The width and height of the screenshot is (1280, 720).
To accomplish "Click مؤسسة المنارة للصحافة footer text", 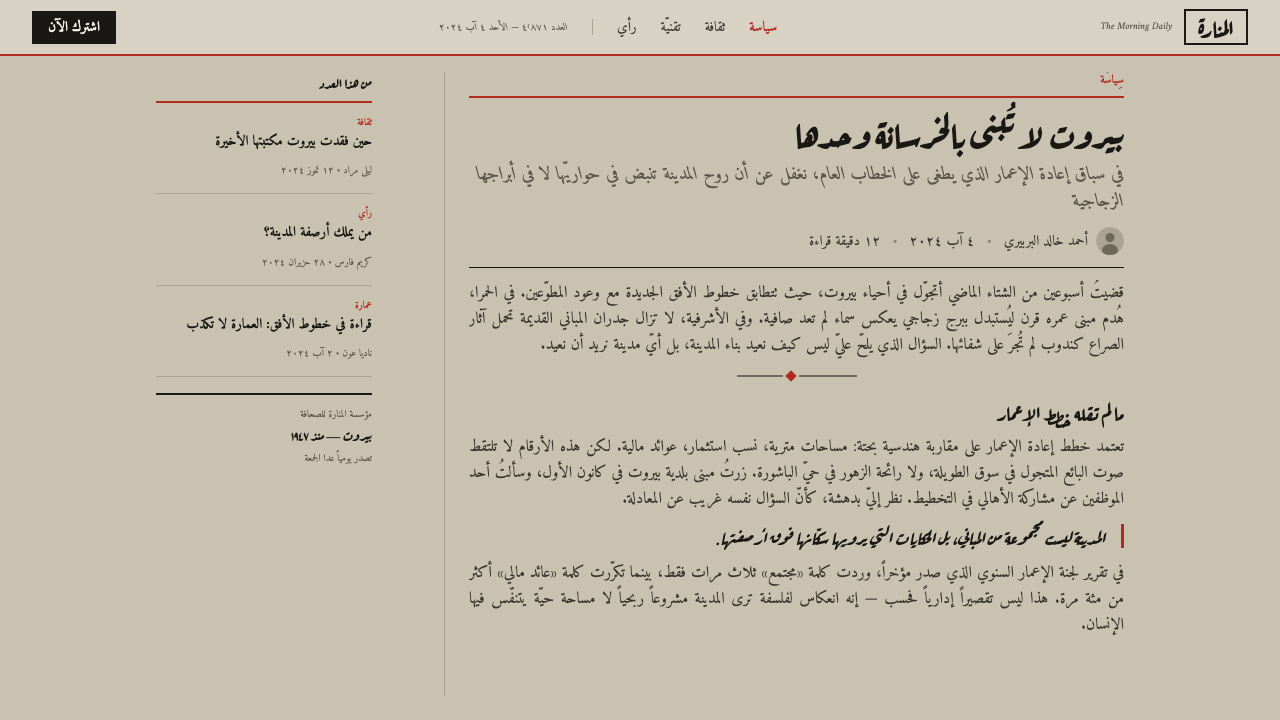I will [x=336, y=414].
